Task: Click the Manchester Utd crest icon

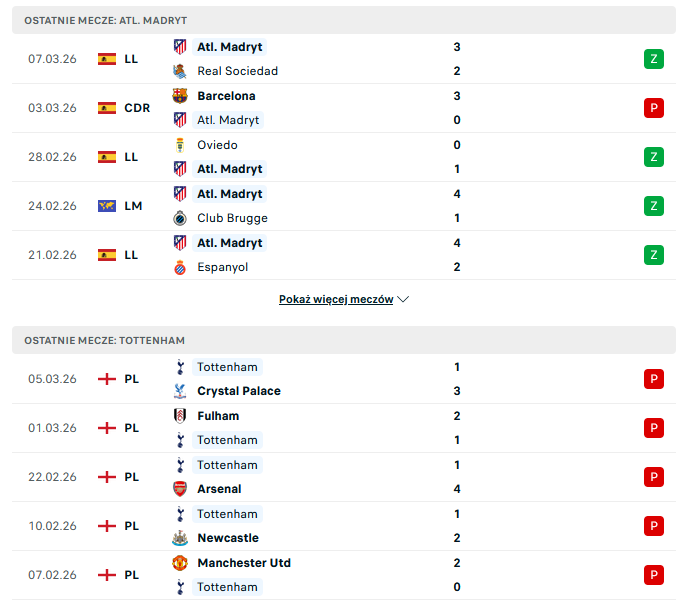Action: (x=180, y=563)
